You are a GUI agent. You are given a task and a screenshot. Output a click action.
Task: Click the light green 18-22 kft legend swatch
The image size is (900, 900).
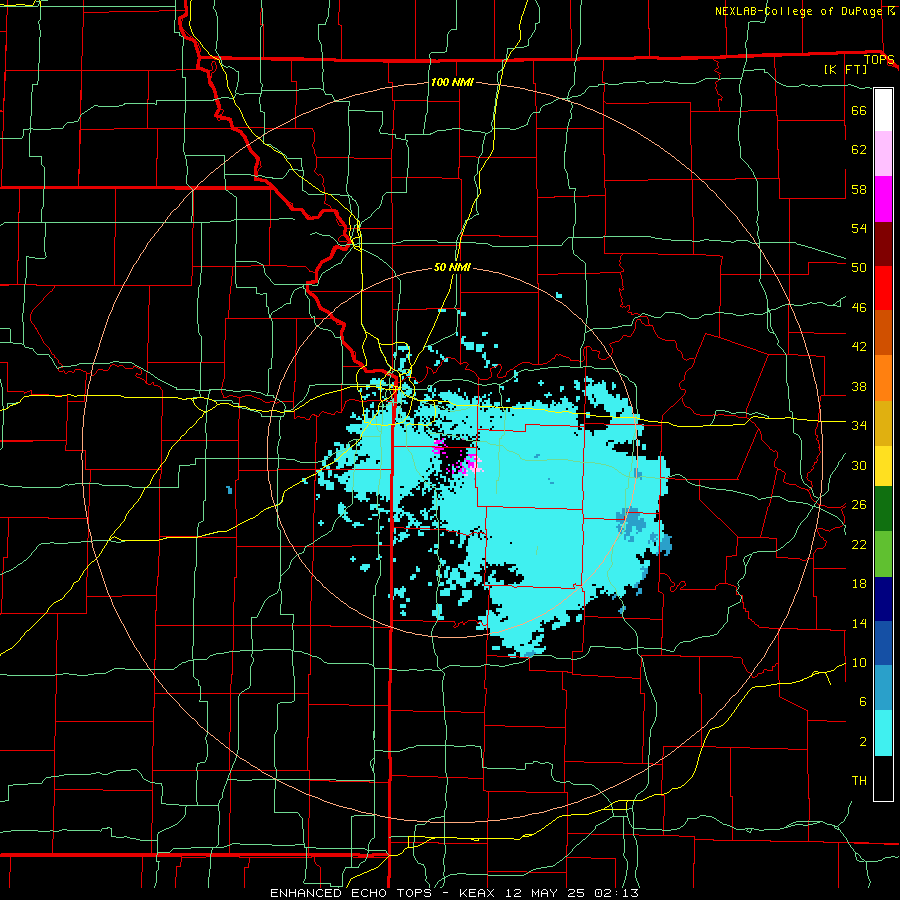883,554
